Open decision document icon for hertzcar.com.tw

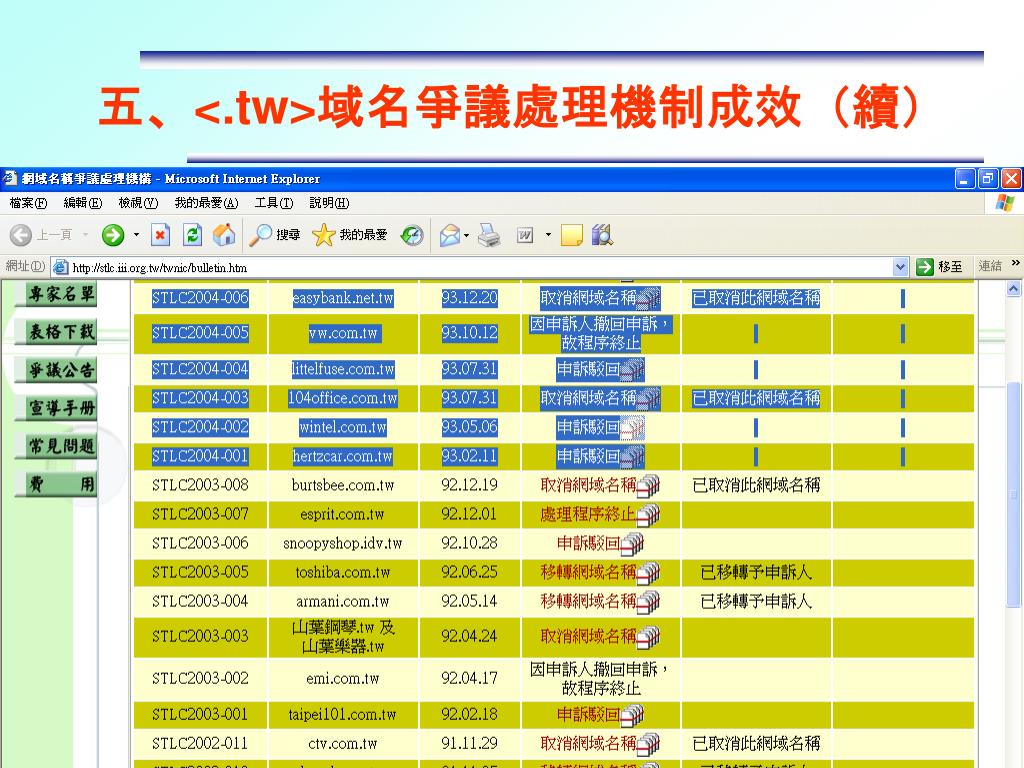tap(632, 456)
